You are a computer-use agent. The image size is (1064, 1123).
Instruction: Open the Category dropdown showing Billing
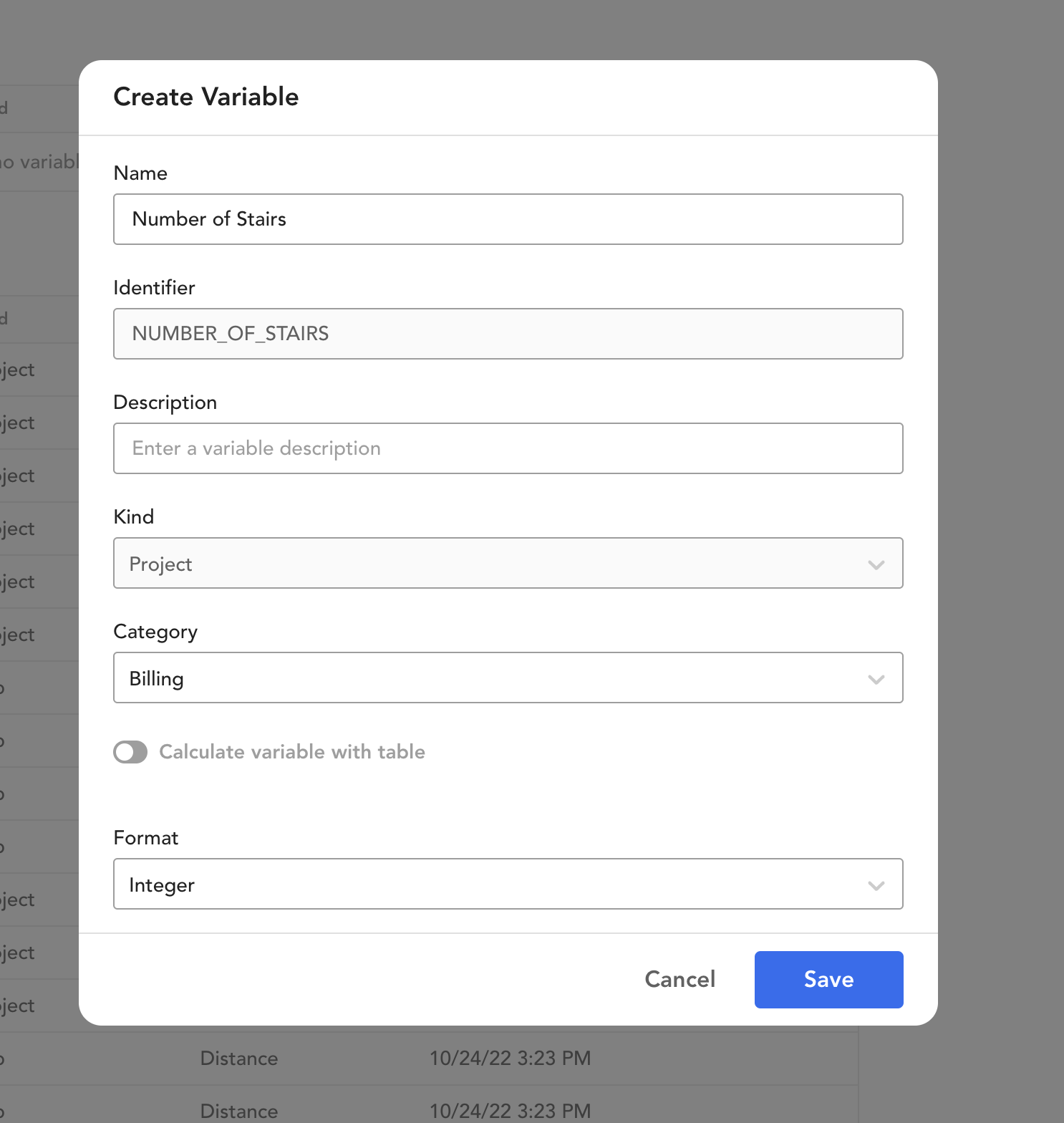[508, 678]
